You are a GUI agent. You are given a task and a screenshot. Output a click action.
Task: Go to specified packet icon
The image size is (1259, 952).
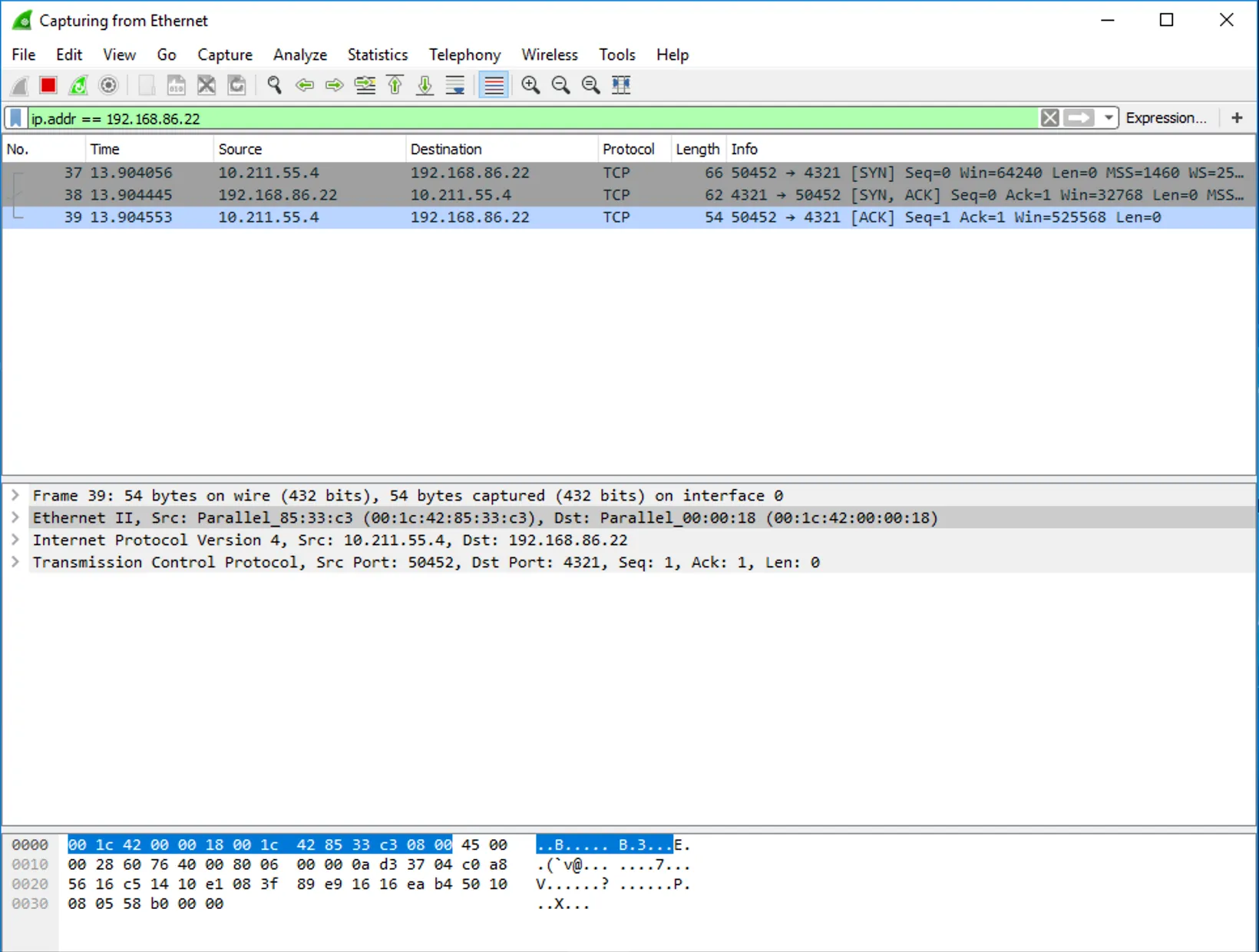tap(365, 85)
